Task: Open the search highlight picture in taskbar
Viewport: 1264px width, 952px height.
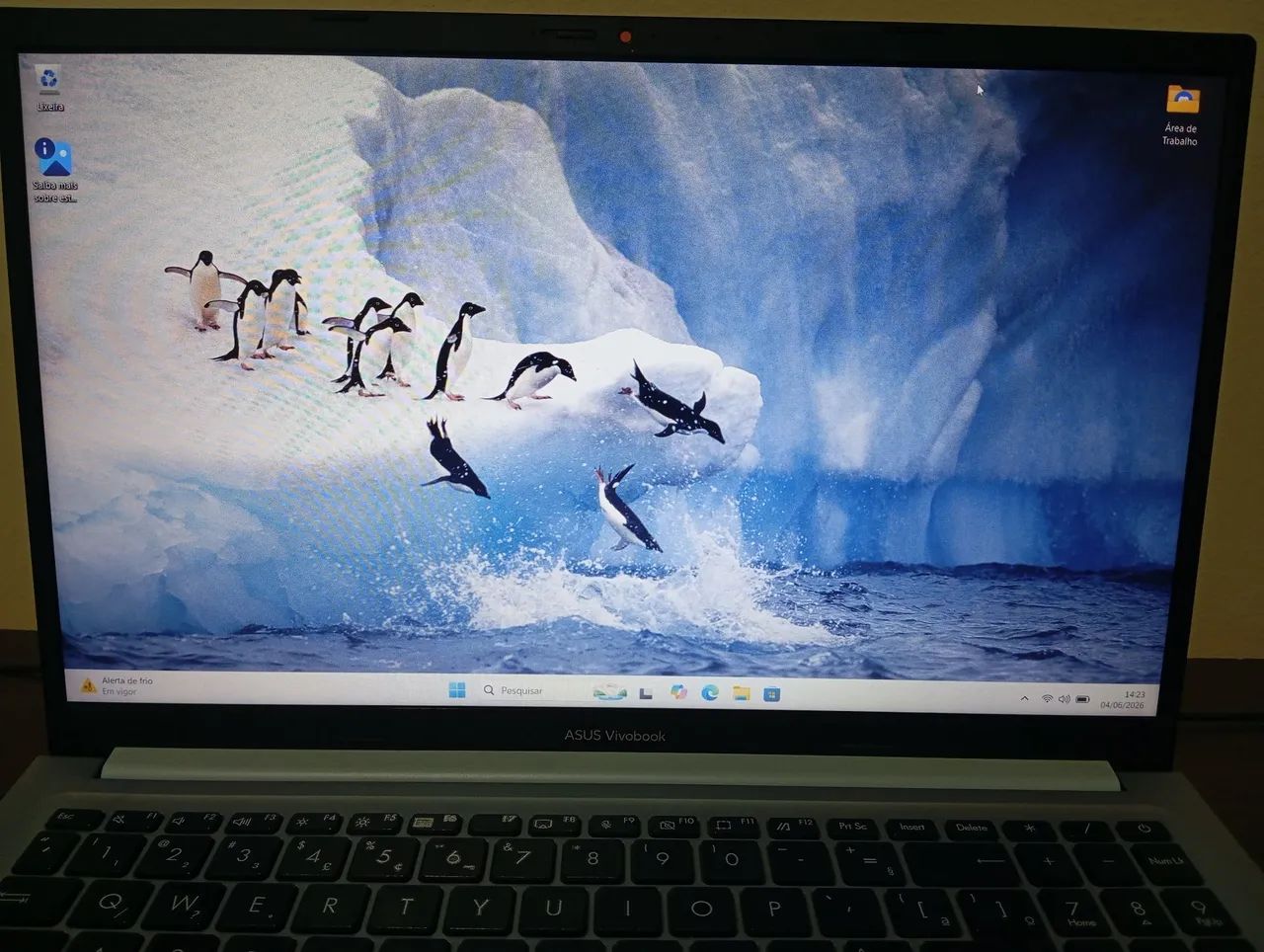Action: point(609,692)
